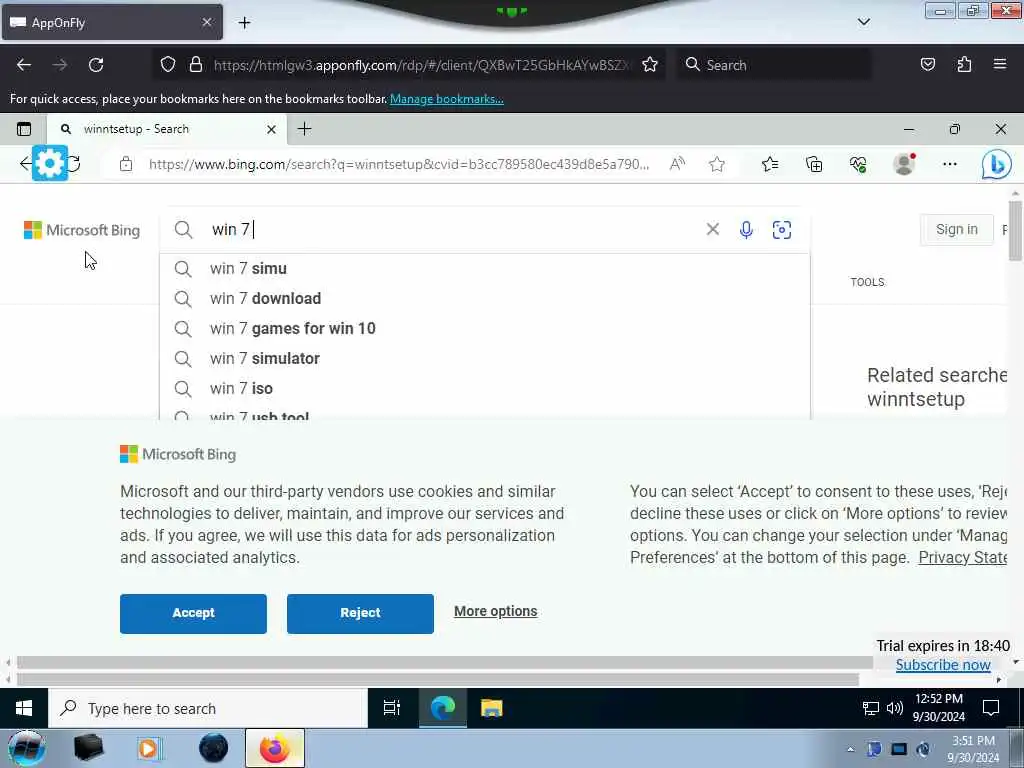Select the winntsetup - Search tab
Screen dimensions: 1024x768
coord(167,129)
